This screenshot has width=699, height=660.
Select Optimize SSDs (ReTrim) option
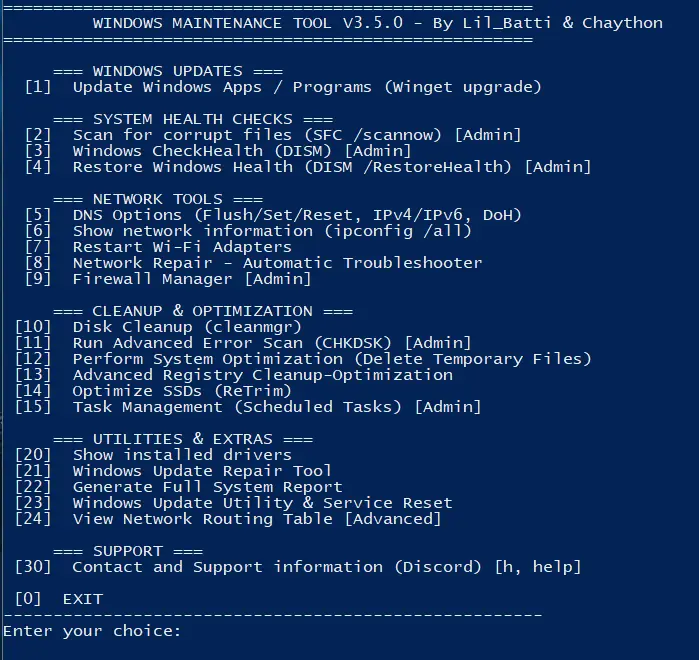182,391
